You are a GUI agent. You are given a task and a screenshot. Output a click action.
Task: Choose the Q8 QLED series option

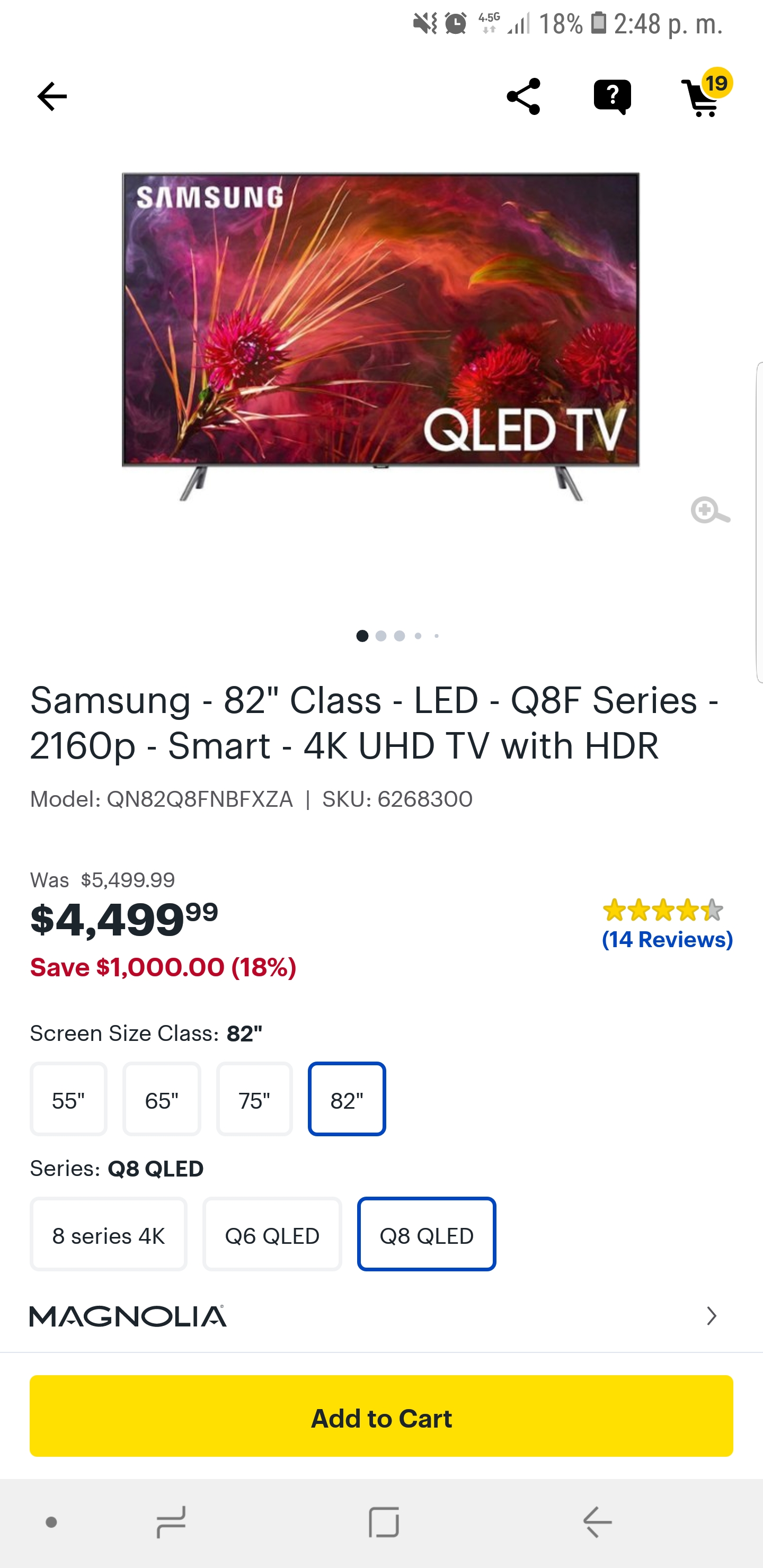point(426,1234)
